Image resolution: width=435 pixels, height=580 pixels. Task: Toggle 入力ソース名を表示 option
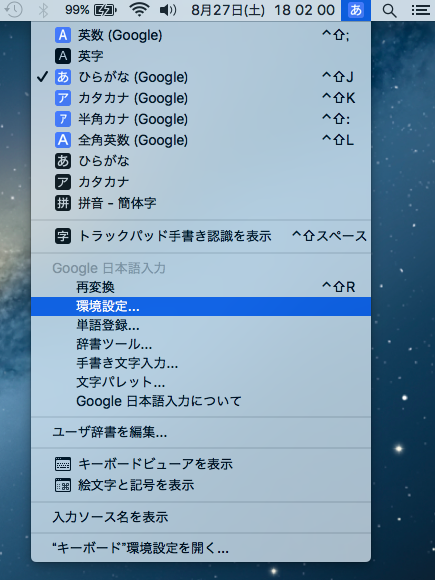pos(201,517)
